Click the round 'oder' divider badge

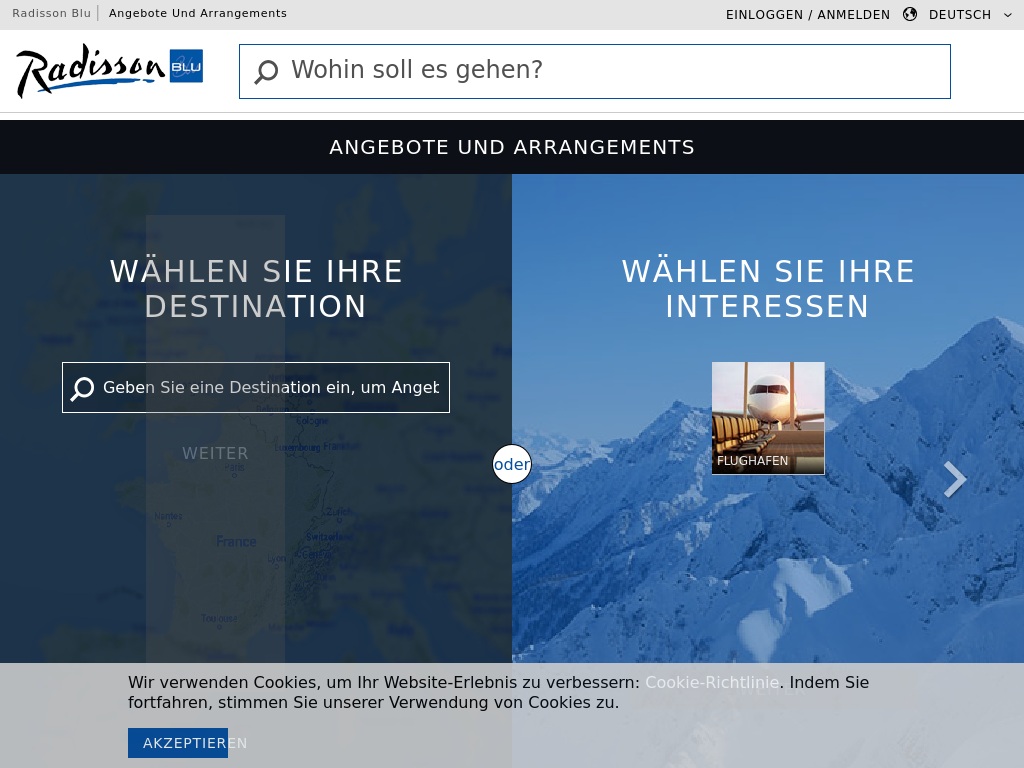tap(512, 464)
